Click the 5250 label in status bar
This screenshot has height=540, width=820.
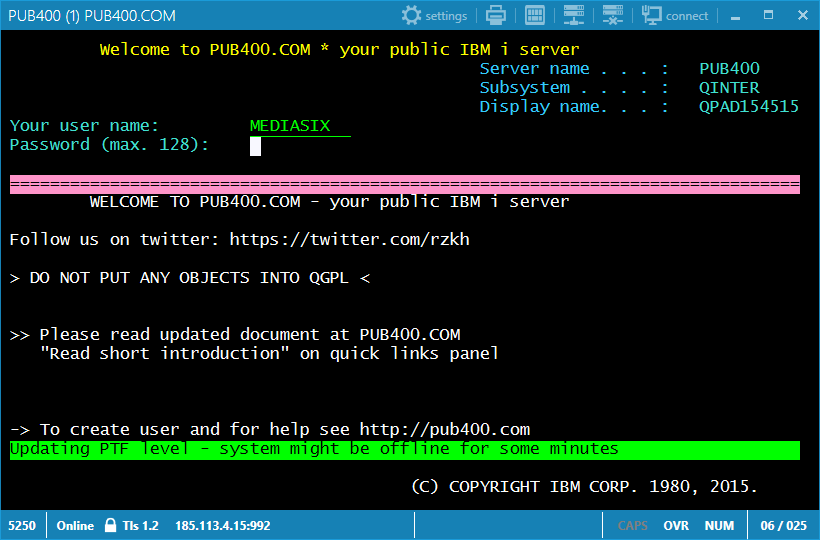click(20, 525)
